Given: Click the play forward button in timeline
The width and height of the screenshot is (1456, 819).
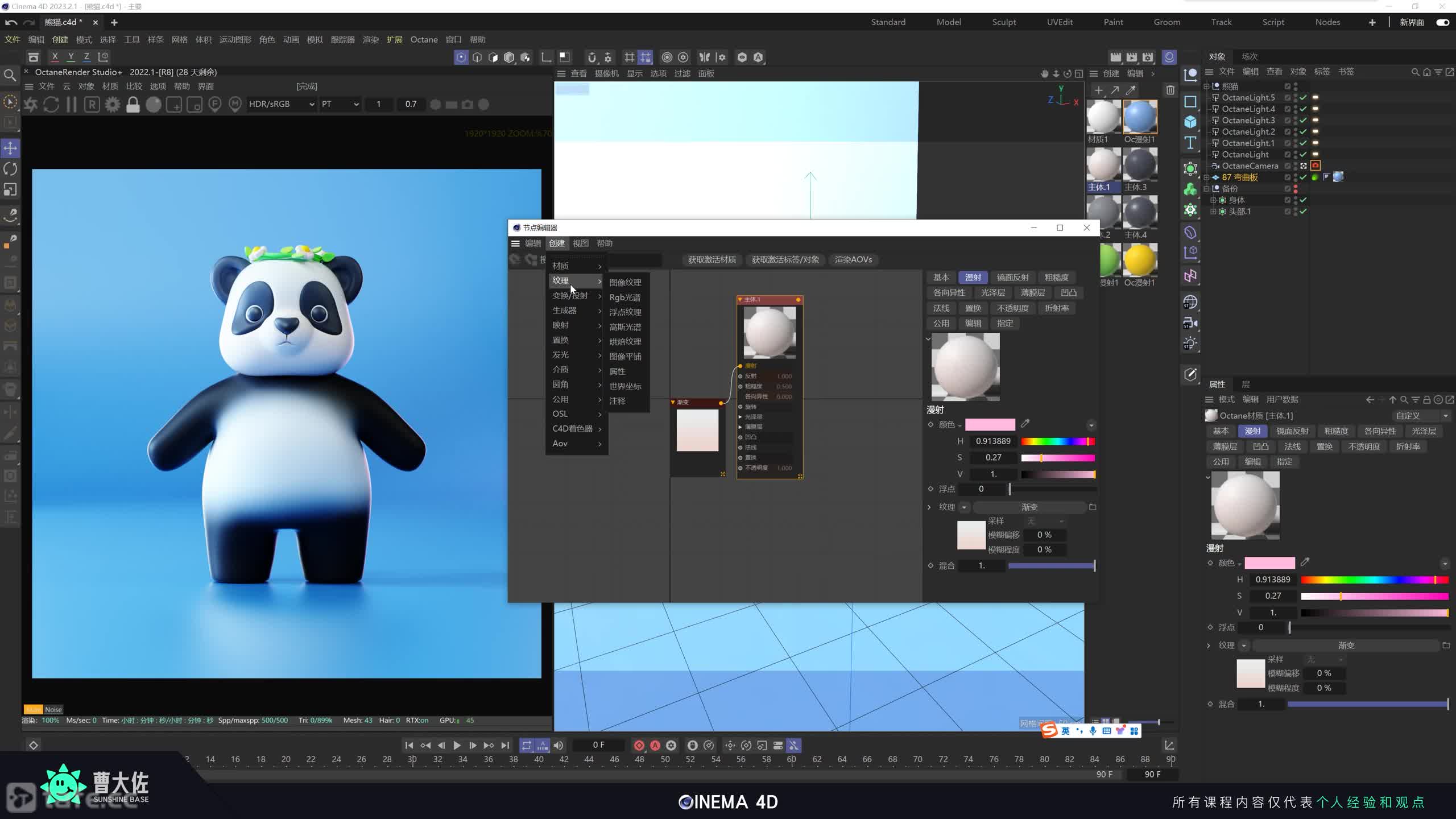Looking at the screenshot, I should tap(457, 745).
